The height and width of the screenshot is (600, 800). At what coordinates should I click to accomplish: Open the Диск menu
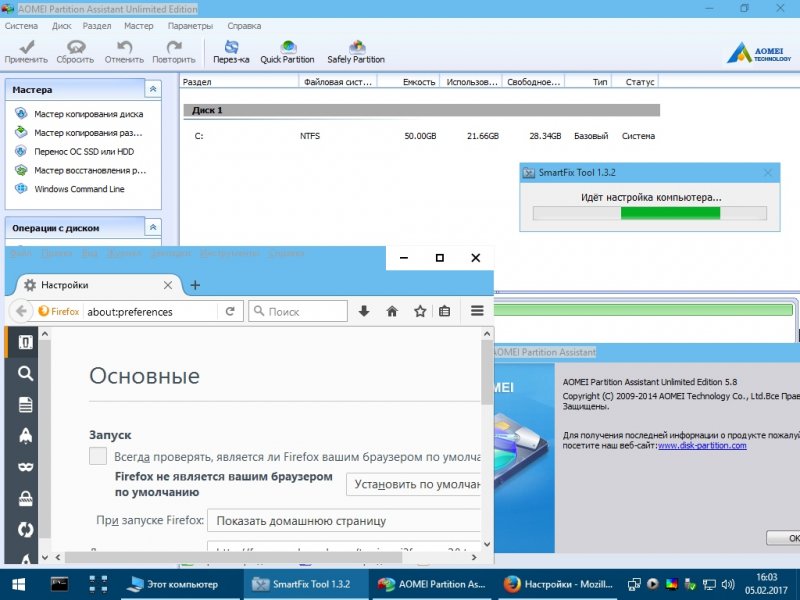point(61,26)
